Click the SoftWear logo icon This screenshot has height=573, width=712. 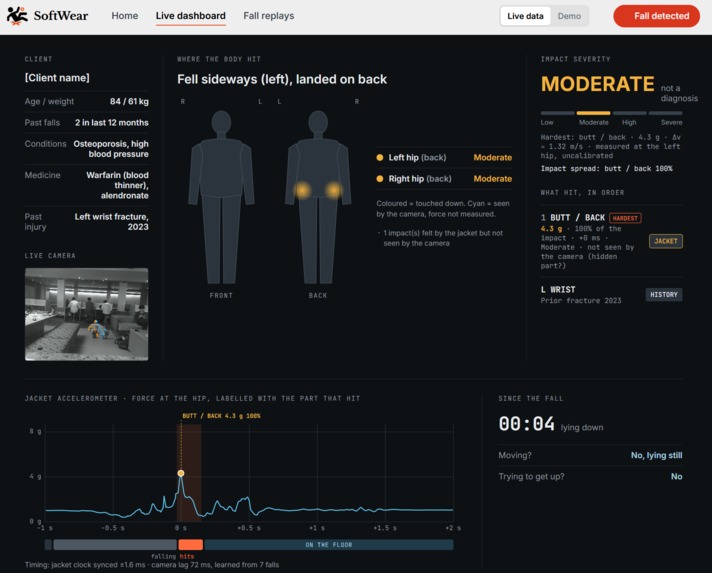pos(17,16)
